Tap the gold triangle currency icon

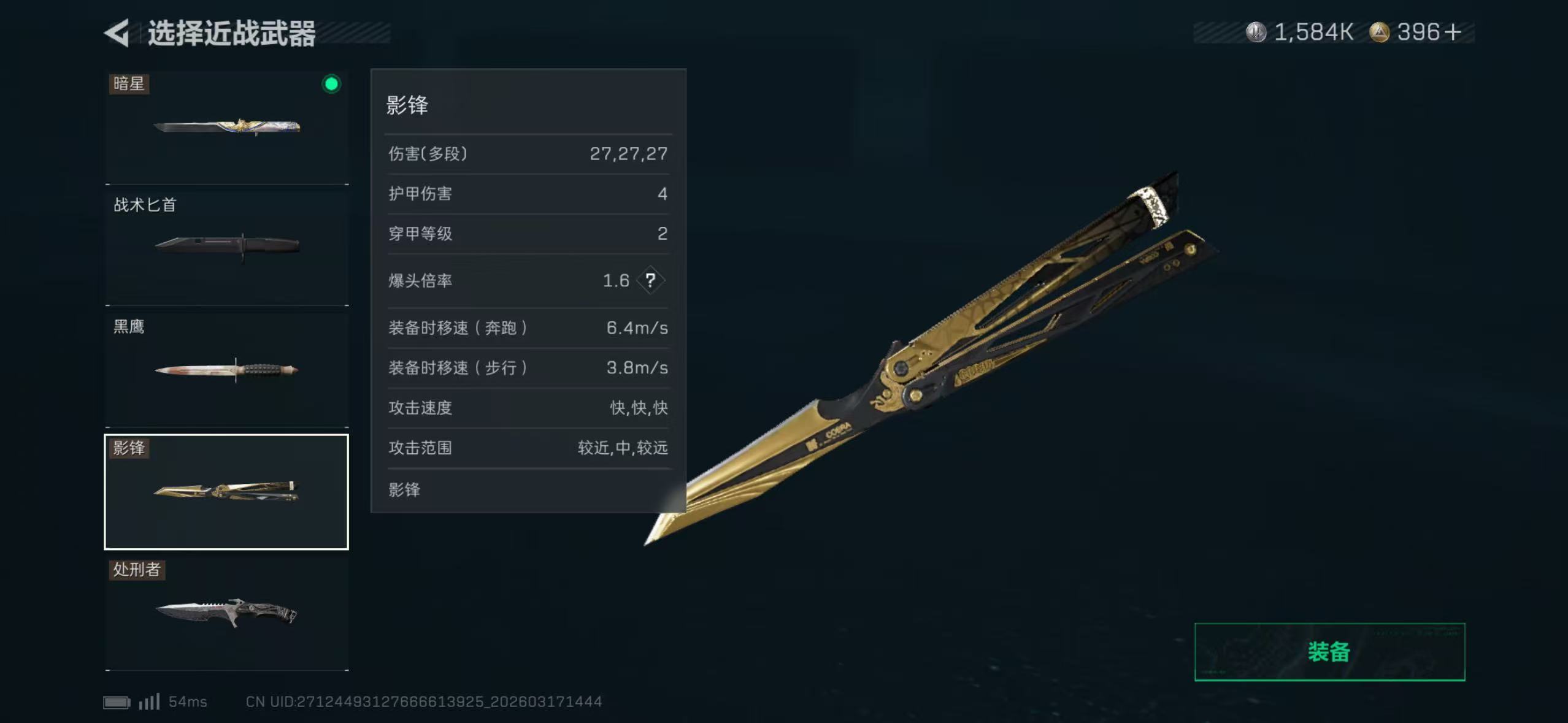1379,32
